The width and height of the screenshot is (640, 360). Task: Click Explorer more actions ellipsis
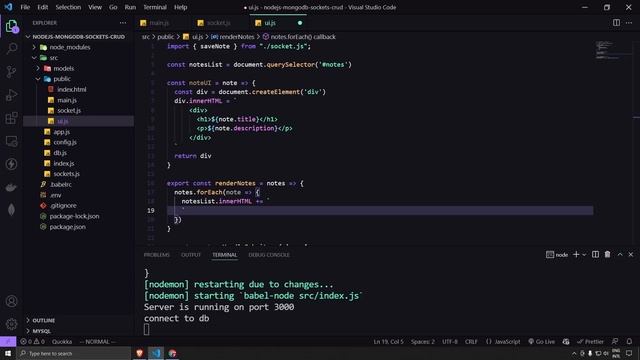123,23
